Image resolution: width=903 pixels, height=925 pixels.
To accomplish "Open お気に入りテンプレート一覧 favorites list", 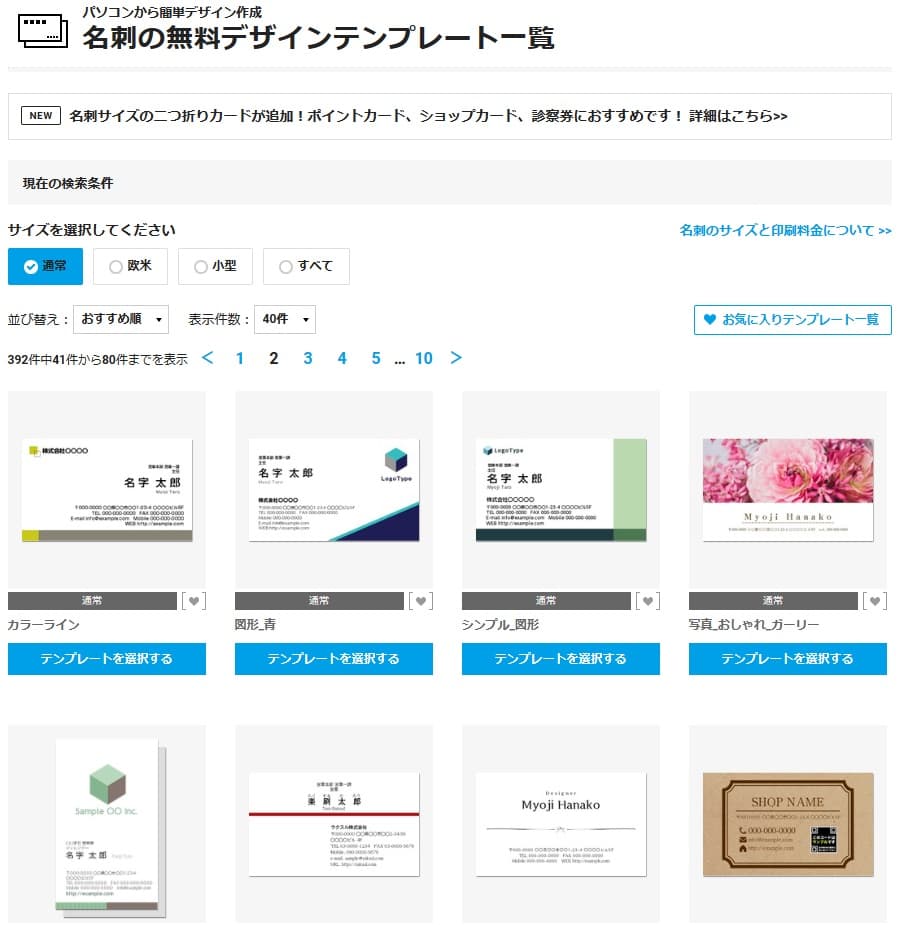I will click(792, 320).
